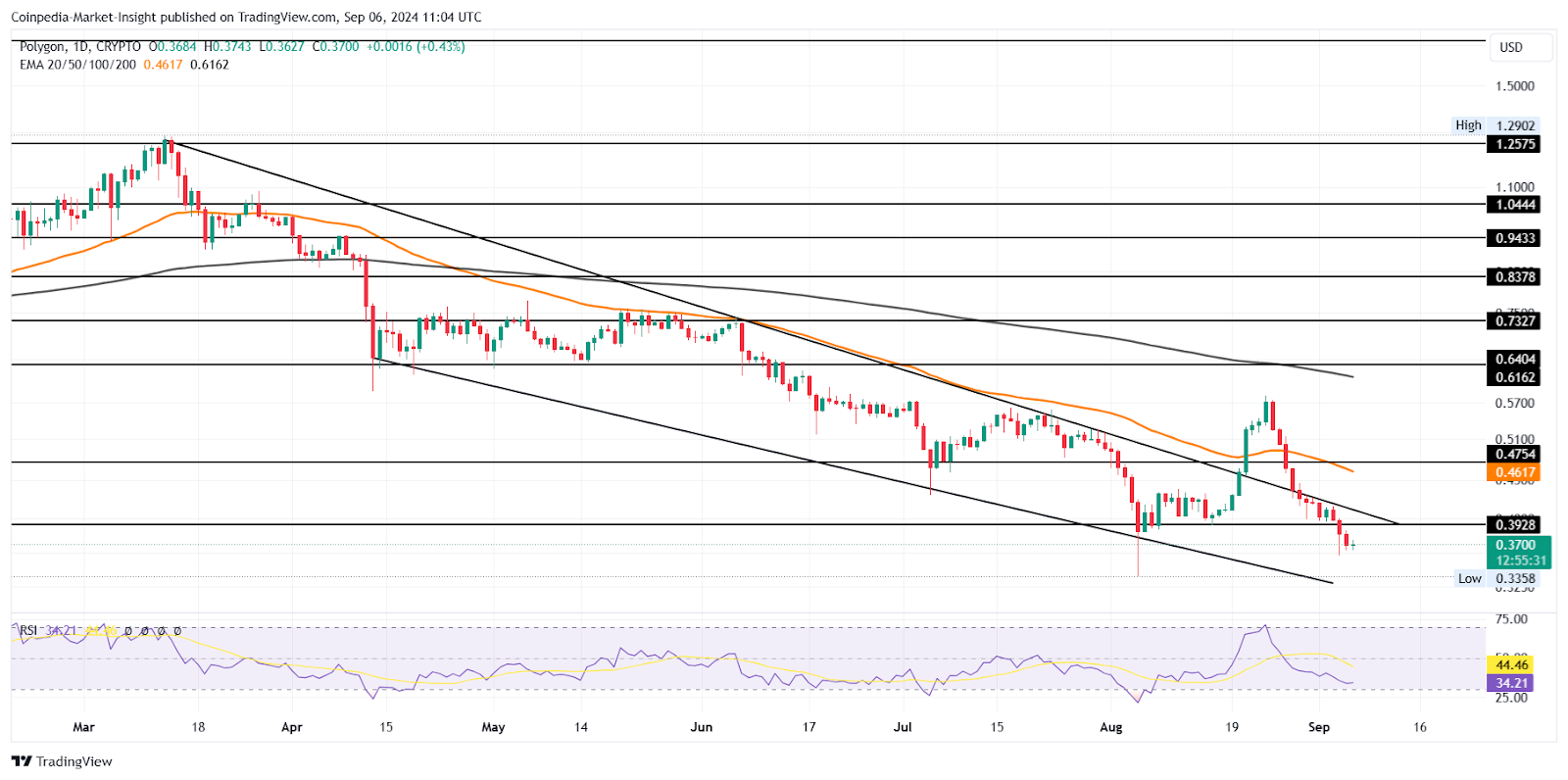Click the 0.3928 price level label

coord(1515,525)
